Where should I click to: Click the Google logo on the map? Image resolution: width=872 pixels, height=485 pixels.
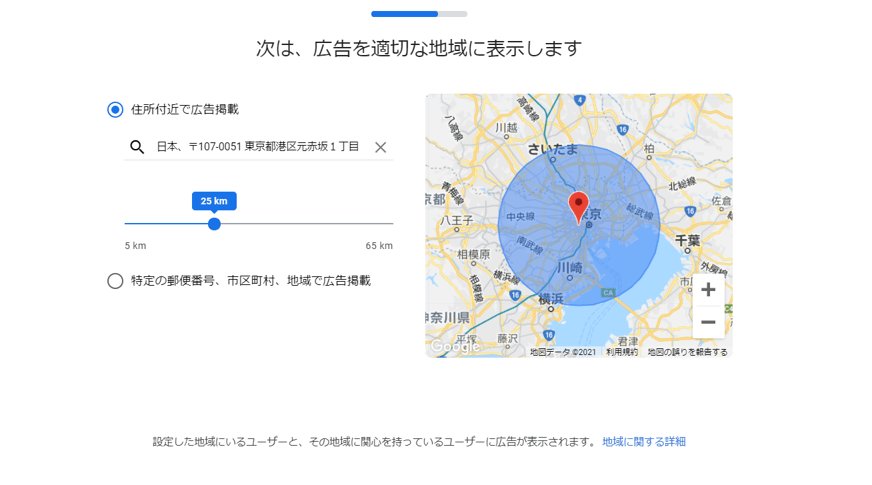point(455,346)
